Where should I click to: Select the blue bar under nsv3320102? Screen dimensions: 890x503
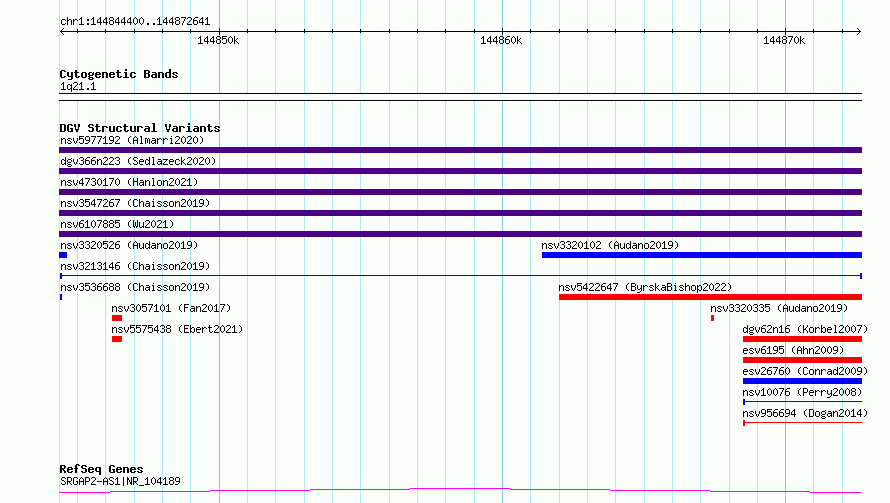[x=702, y=255]
